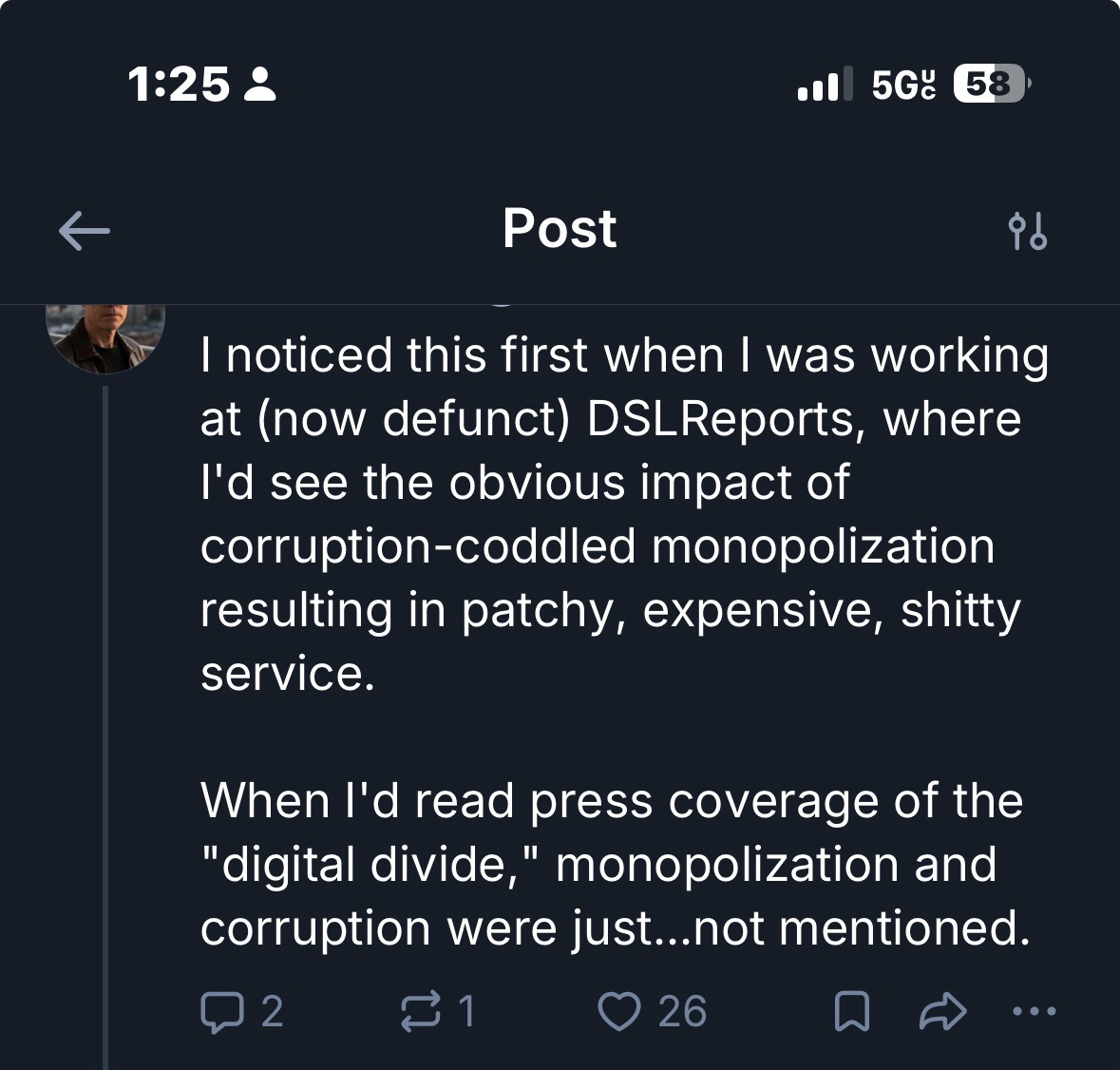
Task: Tap the 1:25 clock in status bar
Action: click(178, 86)
